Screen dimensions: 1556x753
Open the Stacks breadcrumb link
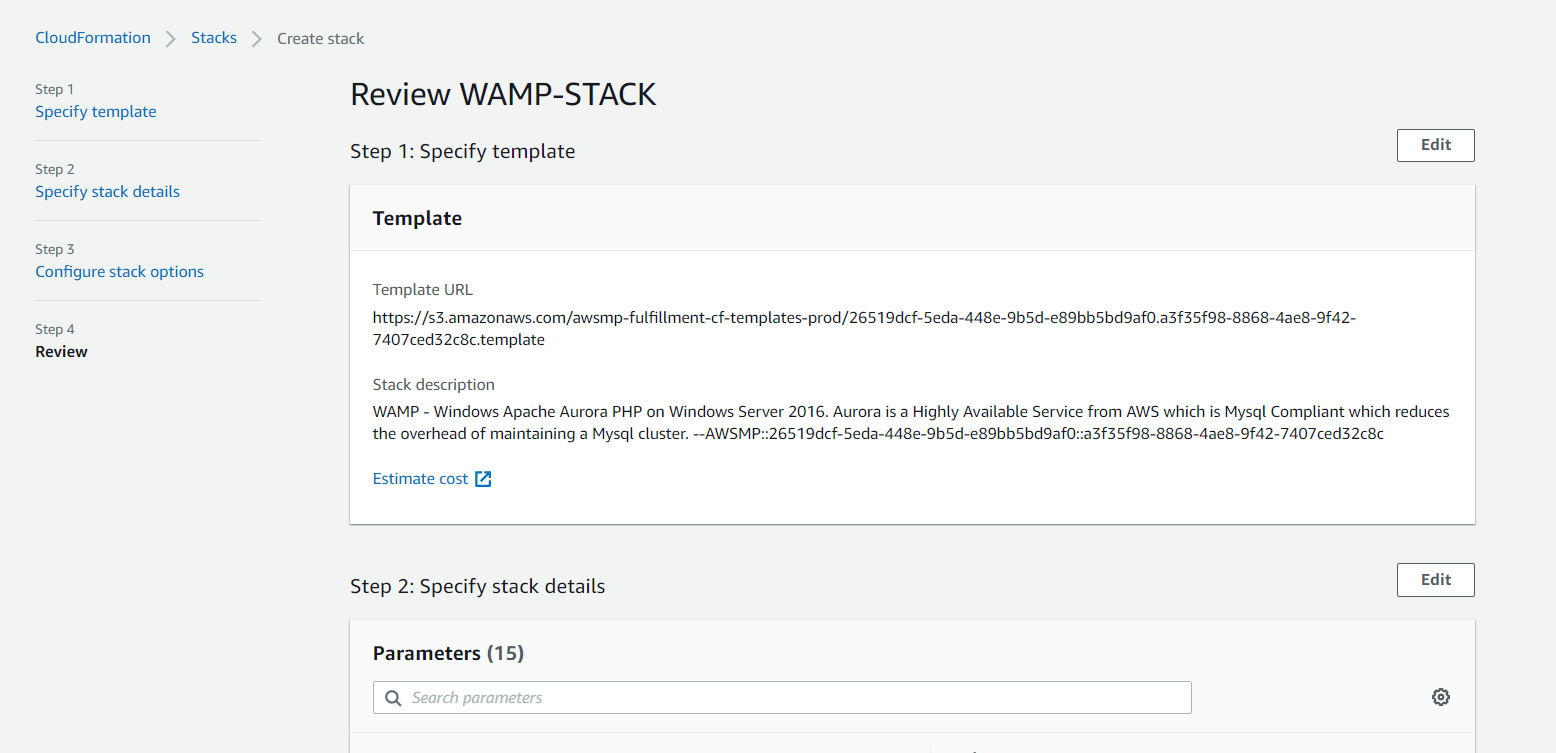[214, 38]
